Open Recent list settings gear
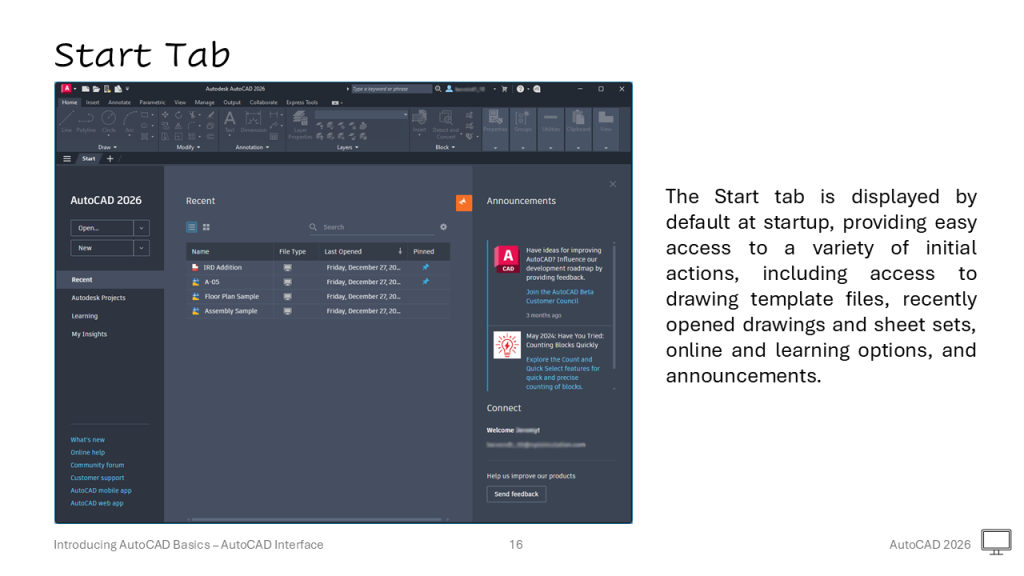Image resolution: width=1024 pixels, height=576 pixels. coord(443,227)
